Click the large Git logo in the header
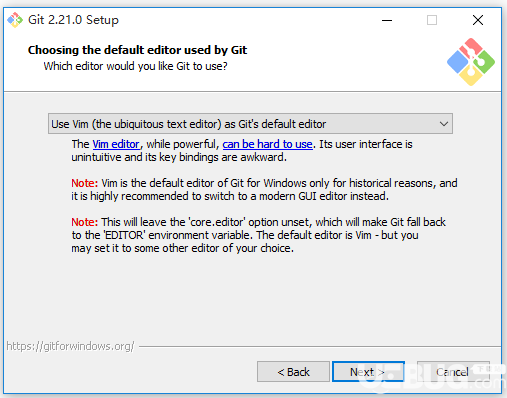Image resolution: width=507 pixels, height=398 pixels. click(x=471, y=62)
